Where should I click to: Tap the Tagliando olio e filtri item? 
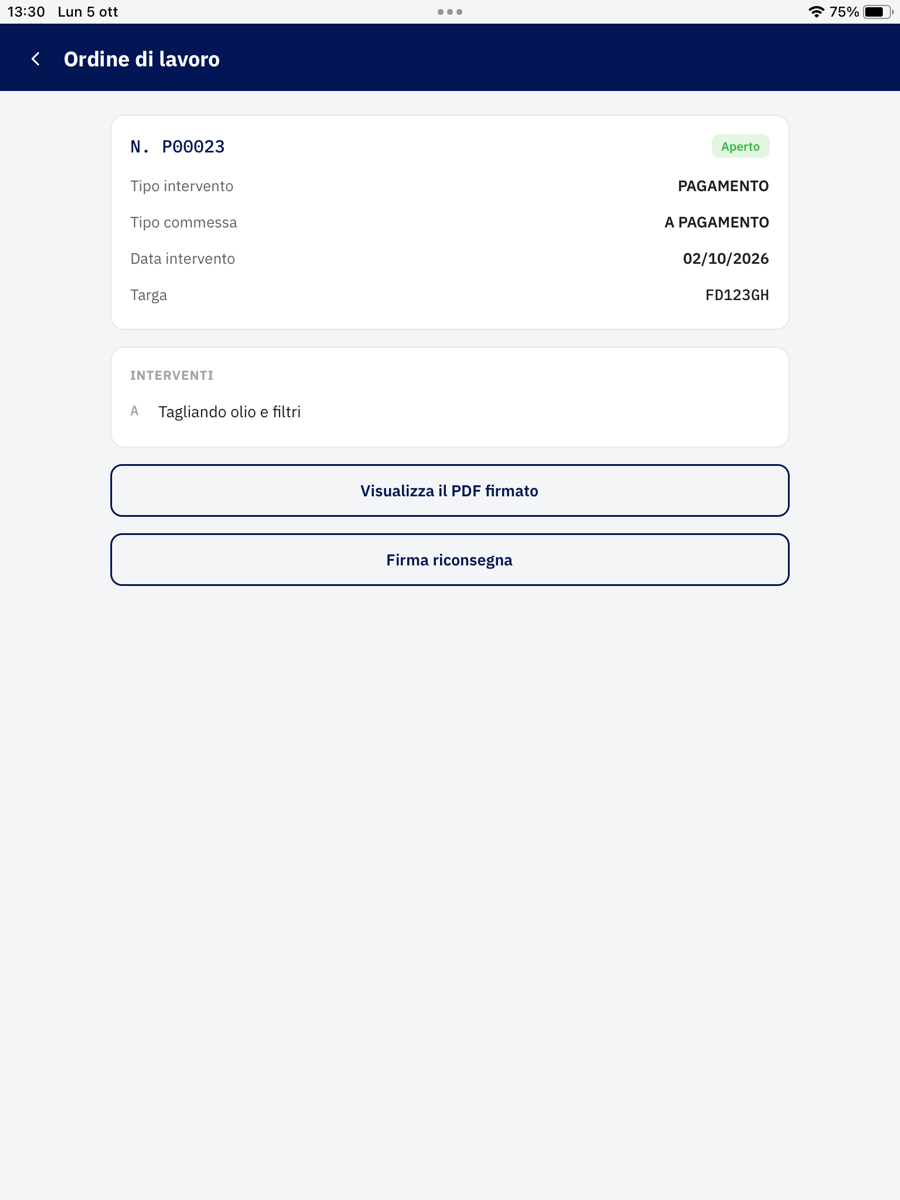tap(229, 412)
